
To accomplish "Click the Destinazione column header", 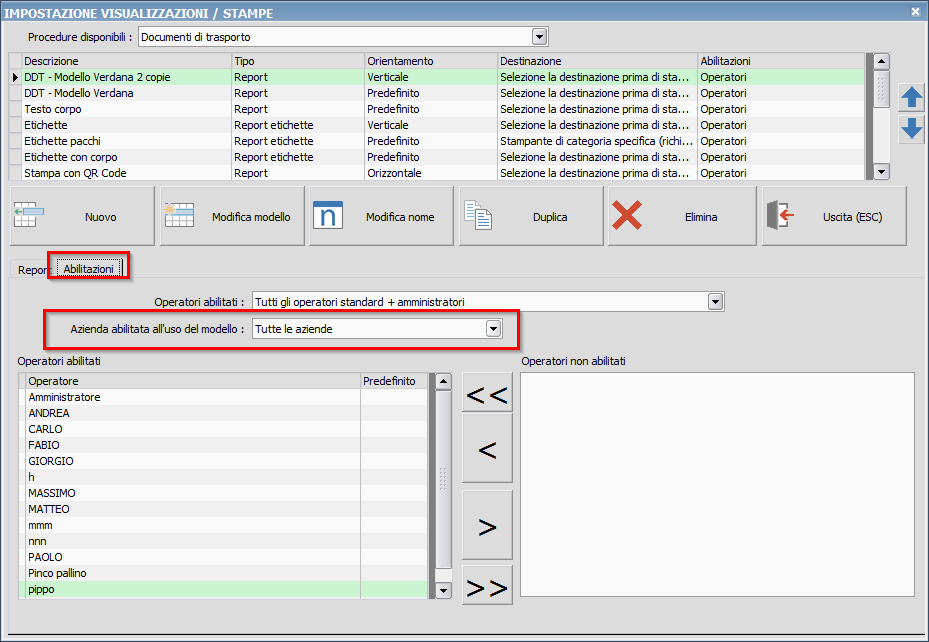I will tap(597, 61).
